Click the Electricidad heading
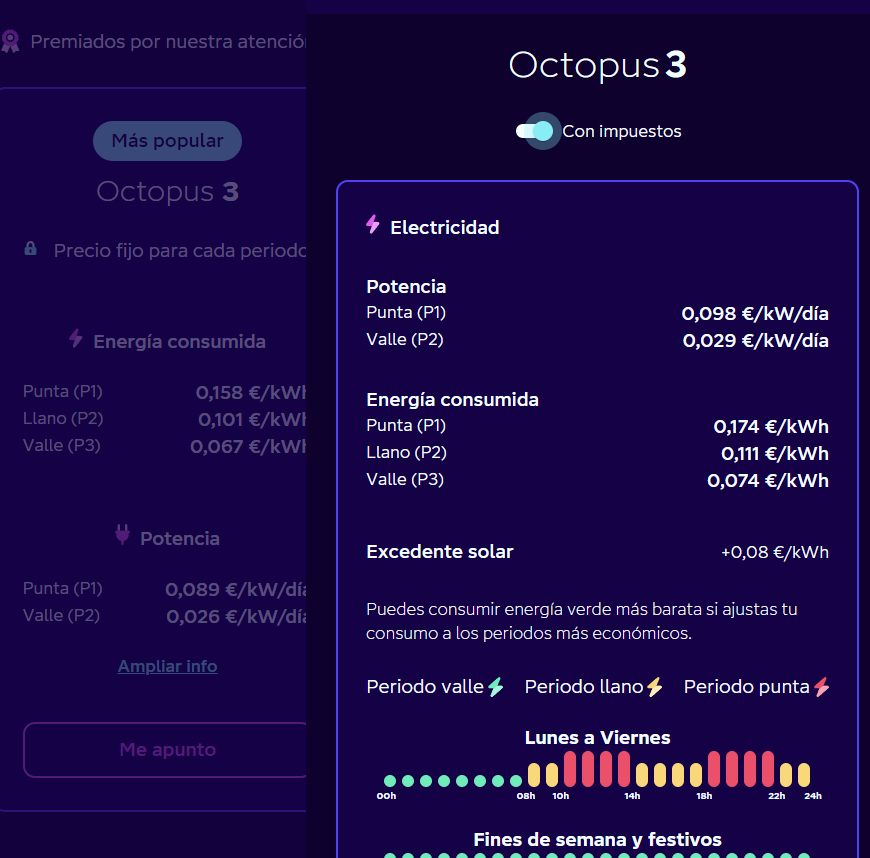 tap(445, 228)
